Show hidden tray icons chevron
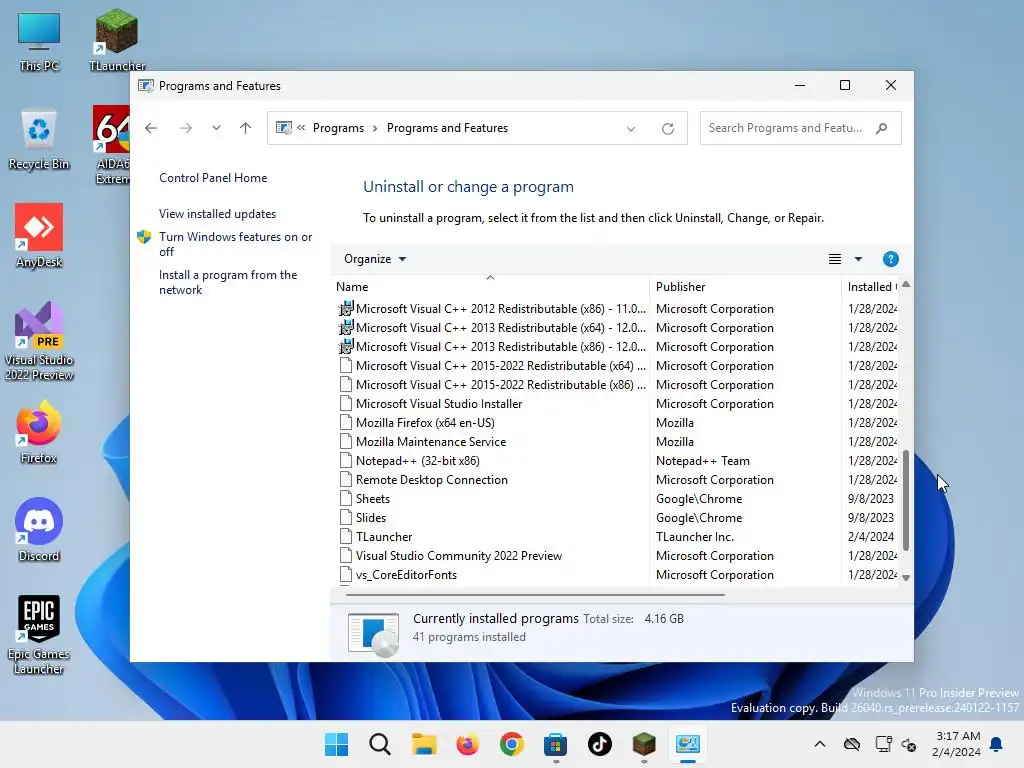Viewport: 1024px width, 768px height. [x=820, y=744]
